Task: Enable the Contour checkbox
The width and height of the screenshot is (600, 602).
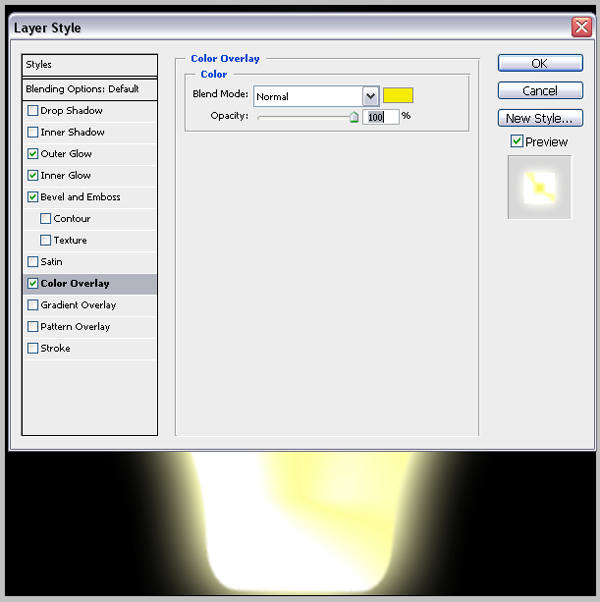Action: [45, 218]
